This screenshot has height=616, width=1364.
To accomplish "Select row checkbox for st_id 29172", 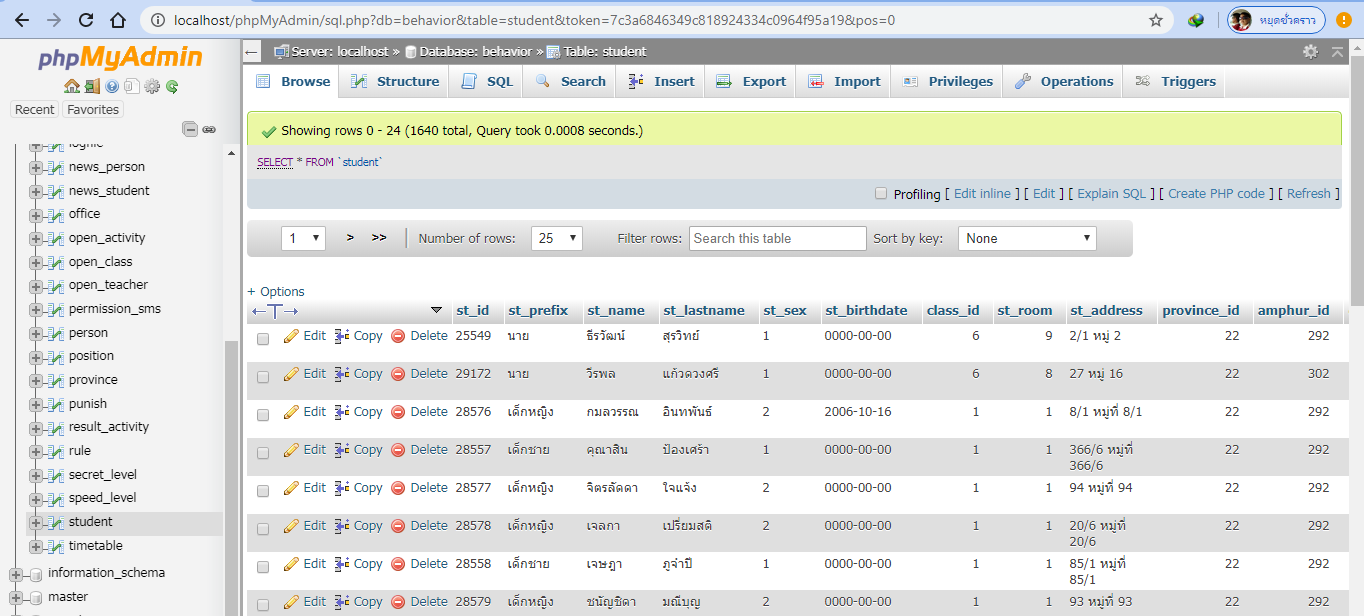I will (263, 377).
